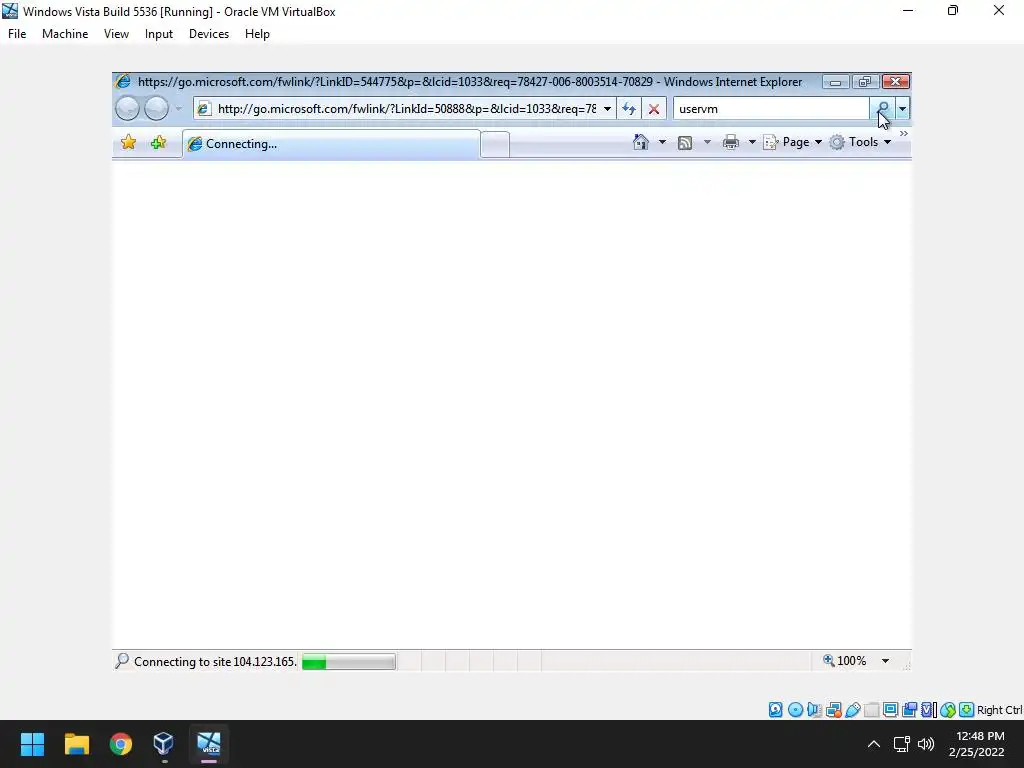Click VirtualBox recording indicator icon

tap(909, 710)
